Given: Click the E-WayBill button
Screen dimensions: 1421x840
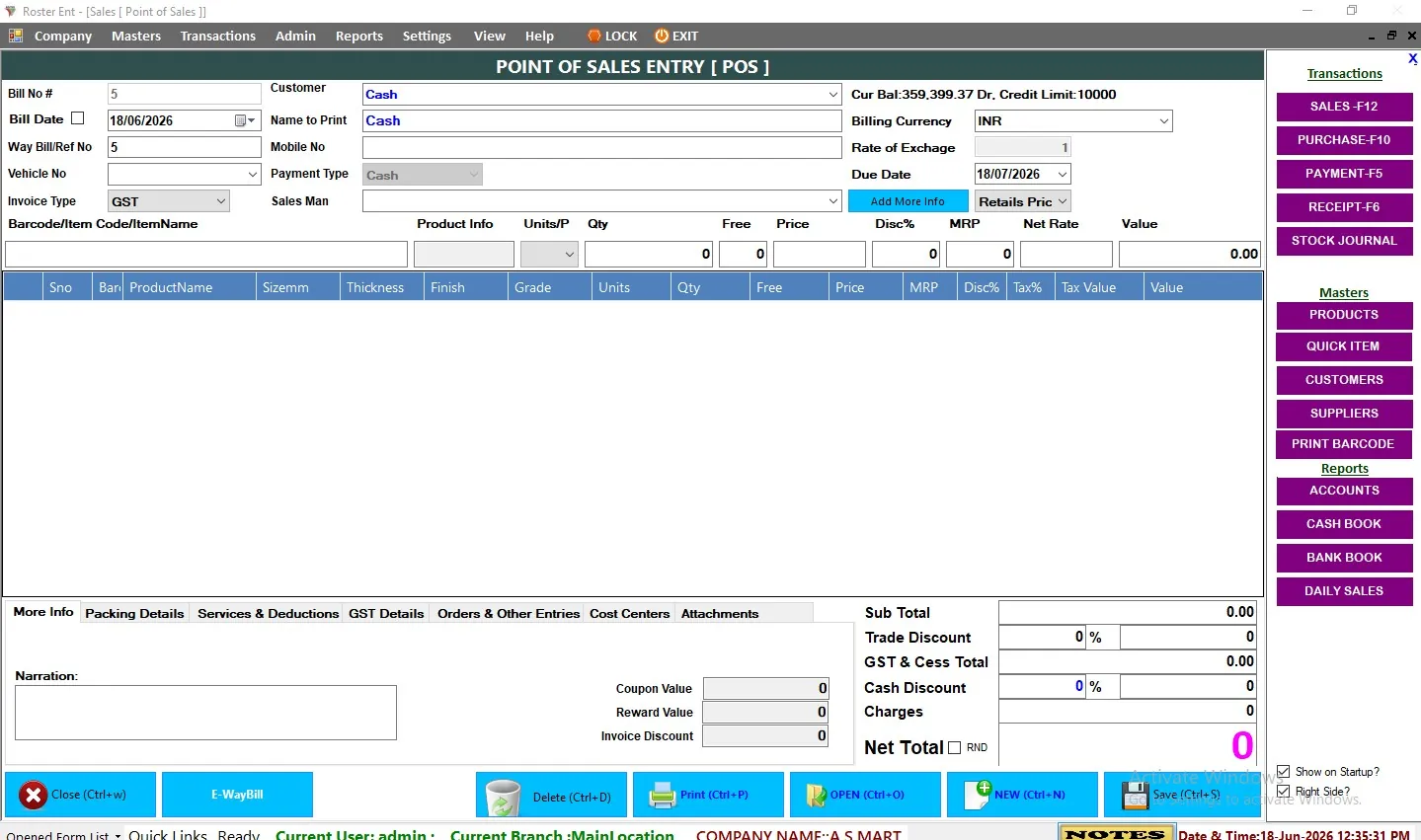Looking at the screenshot, I should tap(237, 795).
